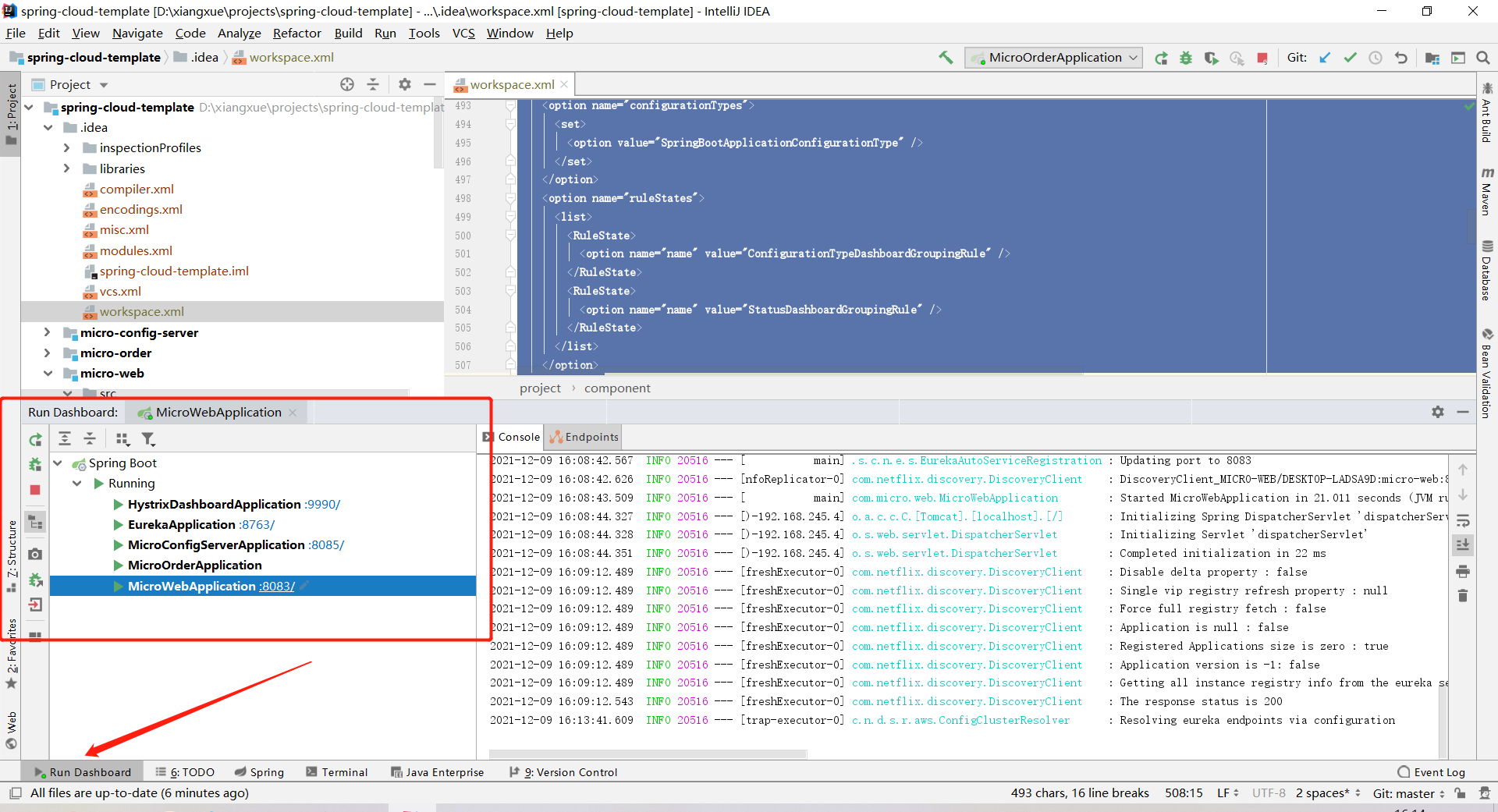Rerun MicroOrderApplication from the main toolbar
The image size is (1498, 812).
click(x=1161, y=58)
